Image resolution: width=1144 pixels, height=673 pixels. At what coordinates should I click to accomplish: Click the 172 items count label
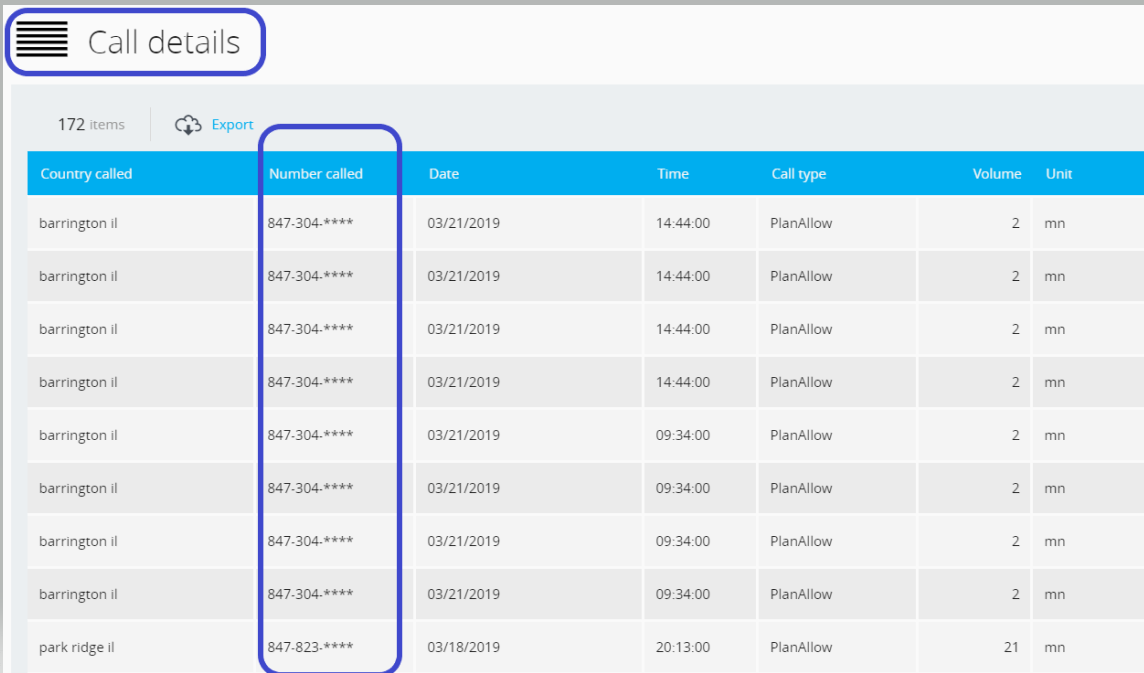(x=91, y=125)
